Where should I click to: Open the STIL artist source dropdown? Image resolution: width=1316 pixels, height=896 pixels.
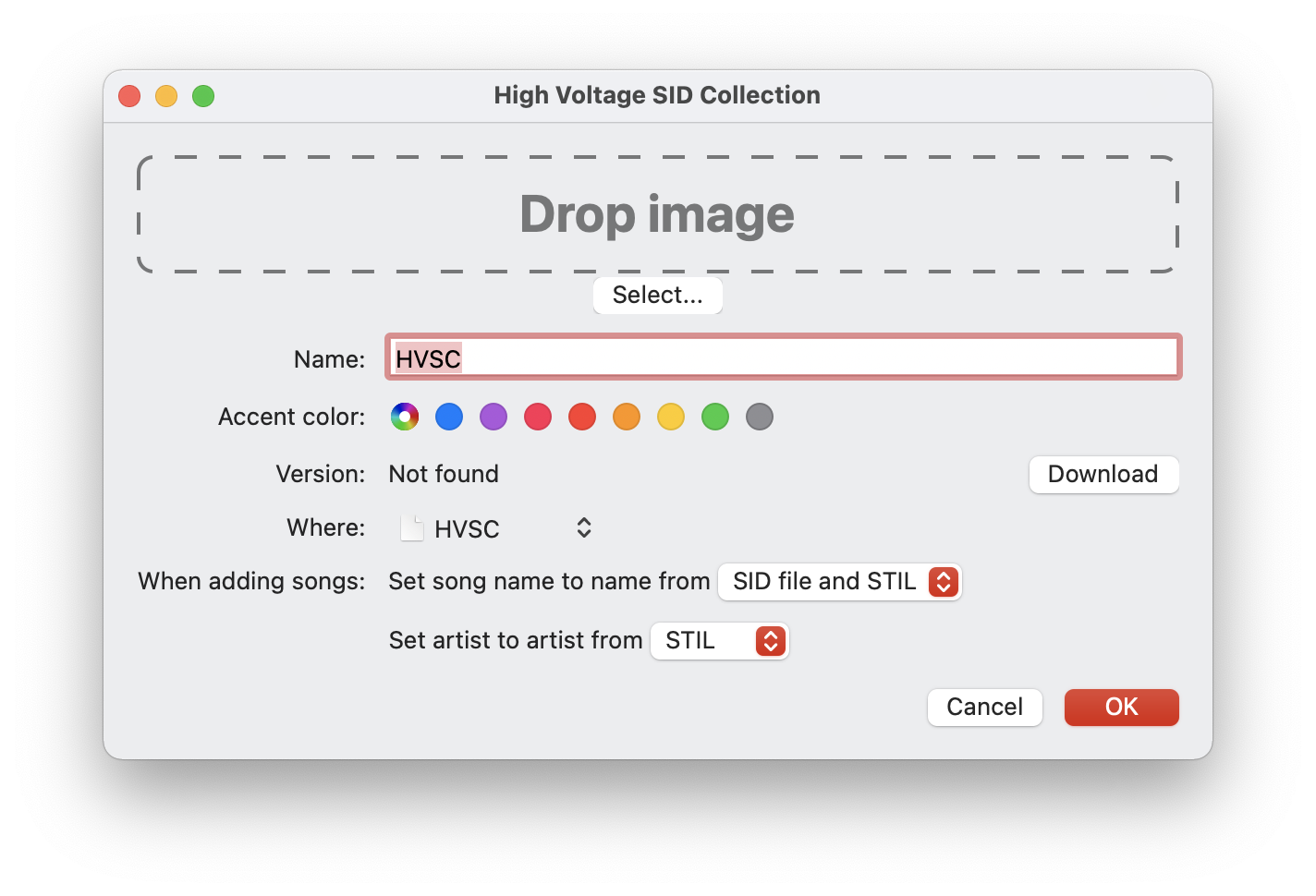pos(720,641)
